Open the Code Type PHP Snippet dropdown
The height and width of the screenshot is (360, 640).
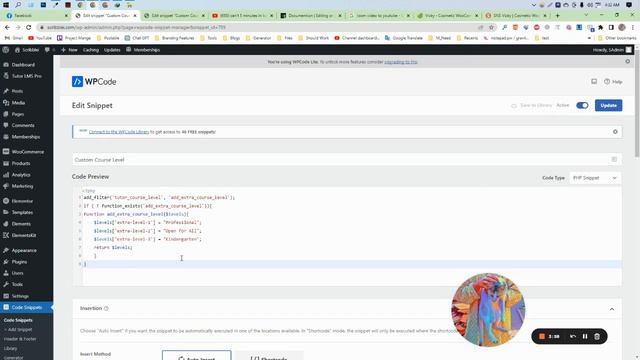click(x=595, y=178)
